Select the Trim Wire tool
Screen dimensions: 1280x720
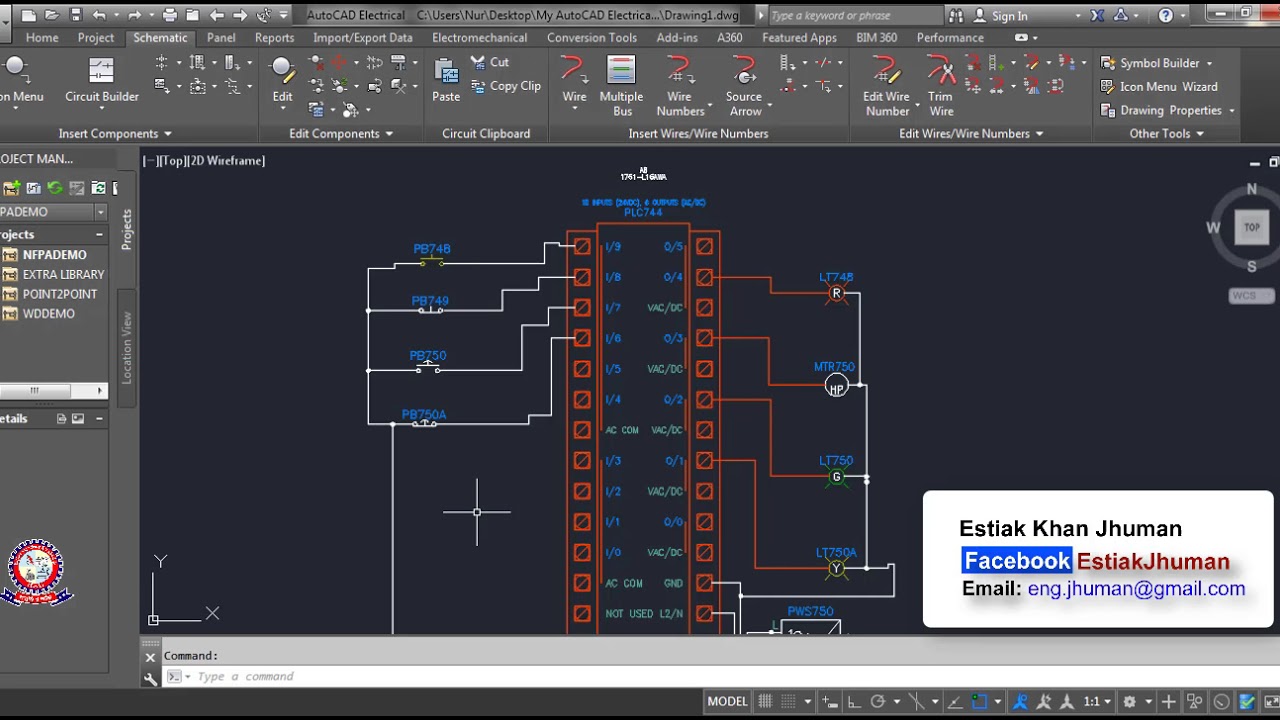click(x=941, y=85)
